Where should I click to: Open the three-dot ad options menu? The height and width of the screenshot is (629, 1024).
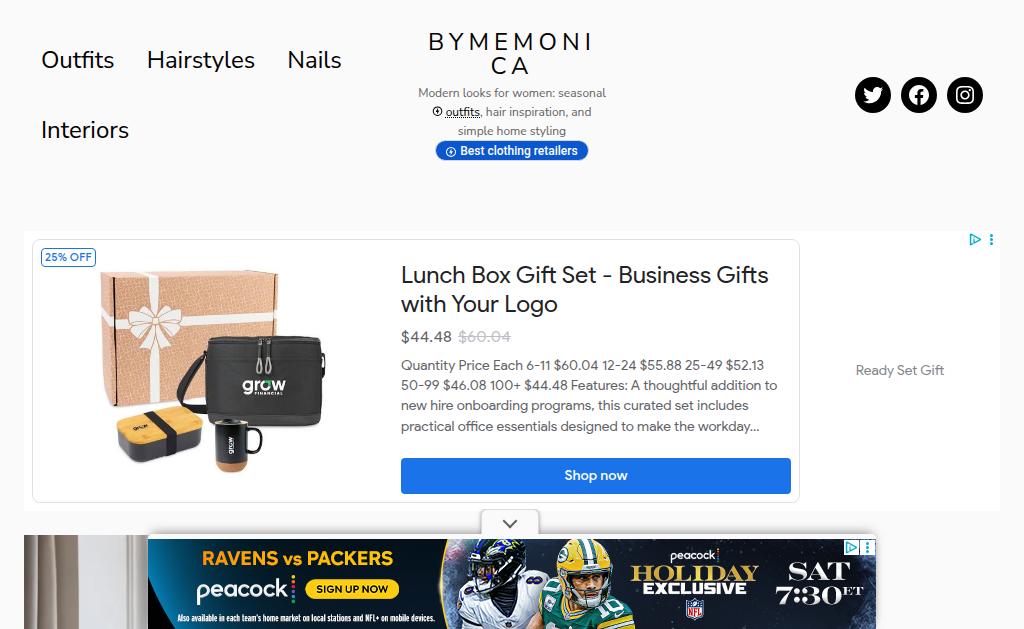(x=991, y=240)
